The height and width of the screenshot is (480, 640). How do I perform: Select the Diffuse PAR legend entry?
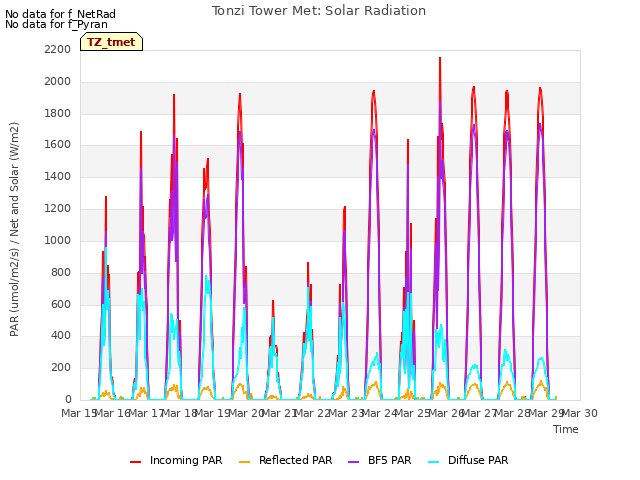pyautogui.click(x=468, y=460)
